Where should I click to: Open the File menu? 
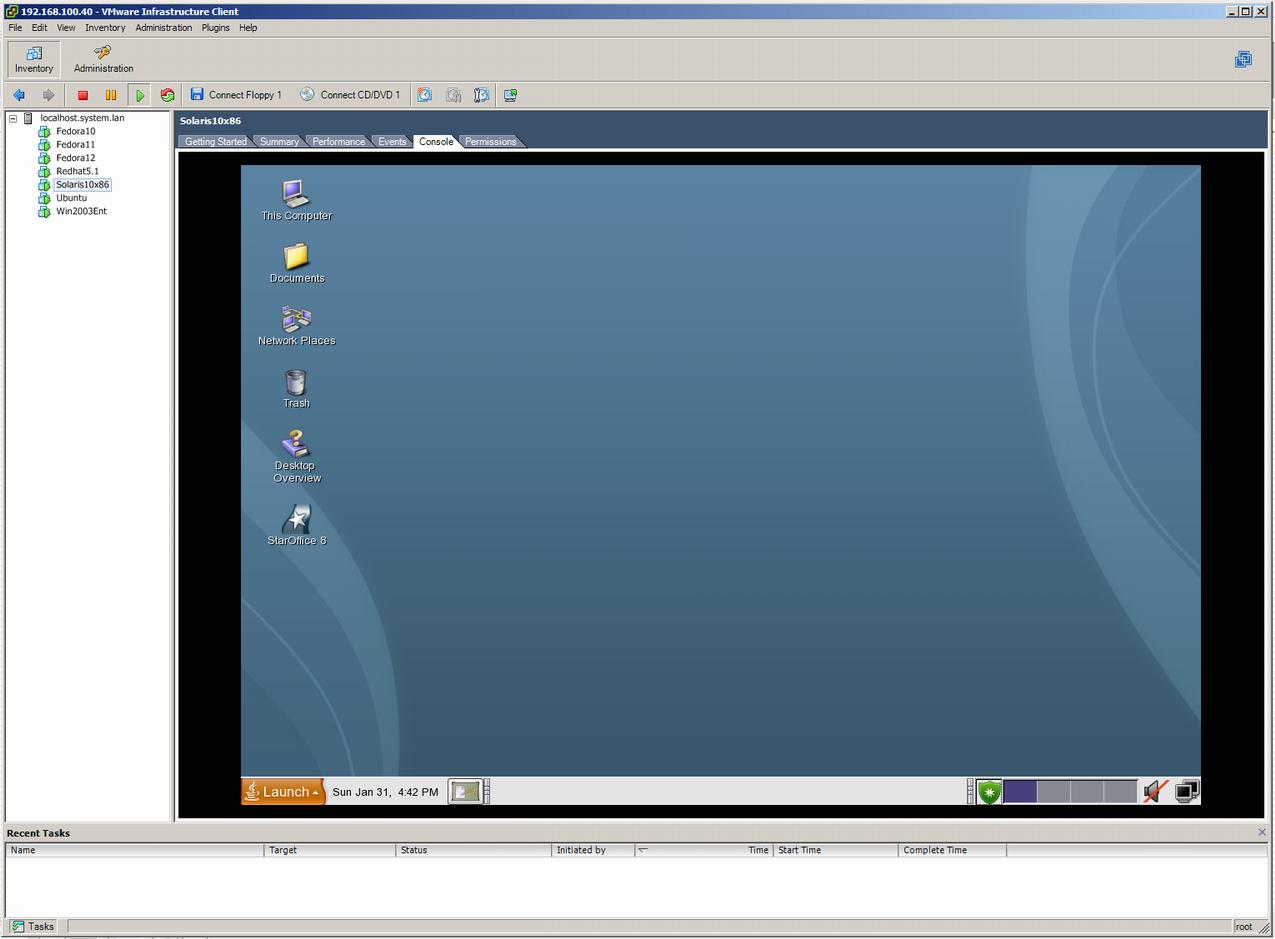pyautogui.click(x=15, y=28)
